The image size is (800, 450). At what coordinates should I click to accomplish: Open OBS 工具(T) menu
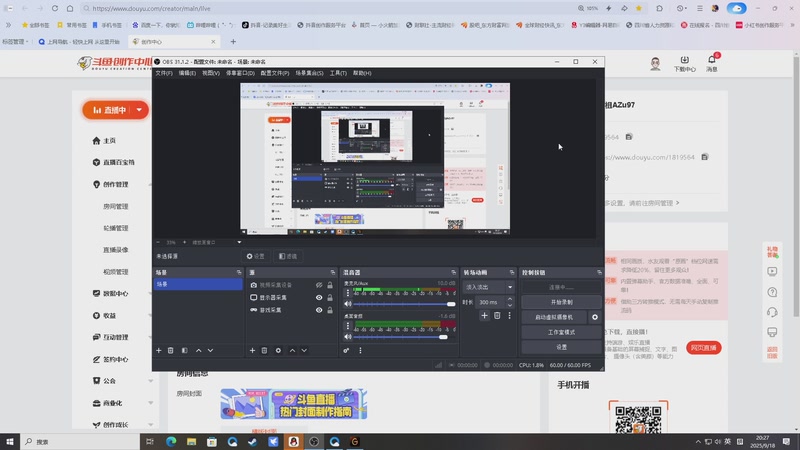coord(338,73)
